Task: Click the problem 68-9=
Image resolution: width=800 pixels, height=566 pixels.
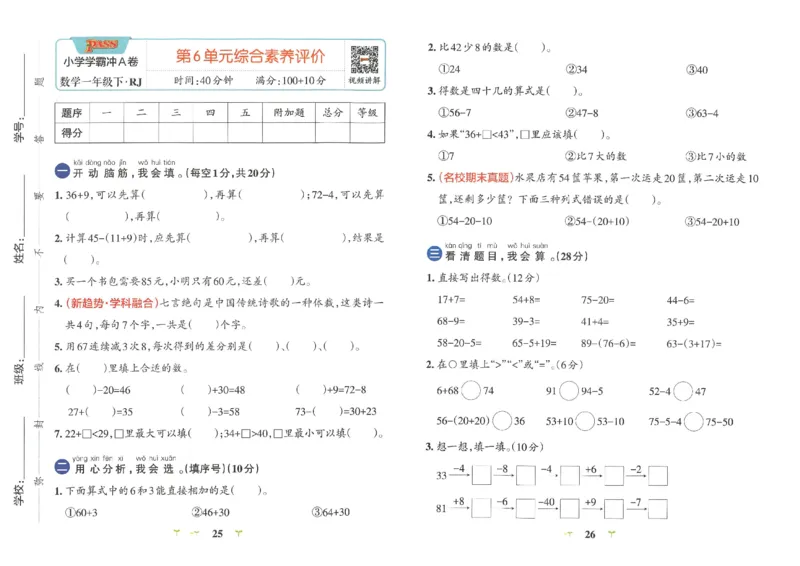Action: coord(451,322)
